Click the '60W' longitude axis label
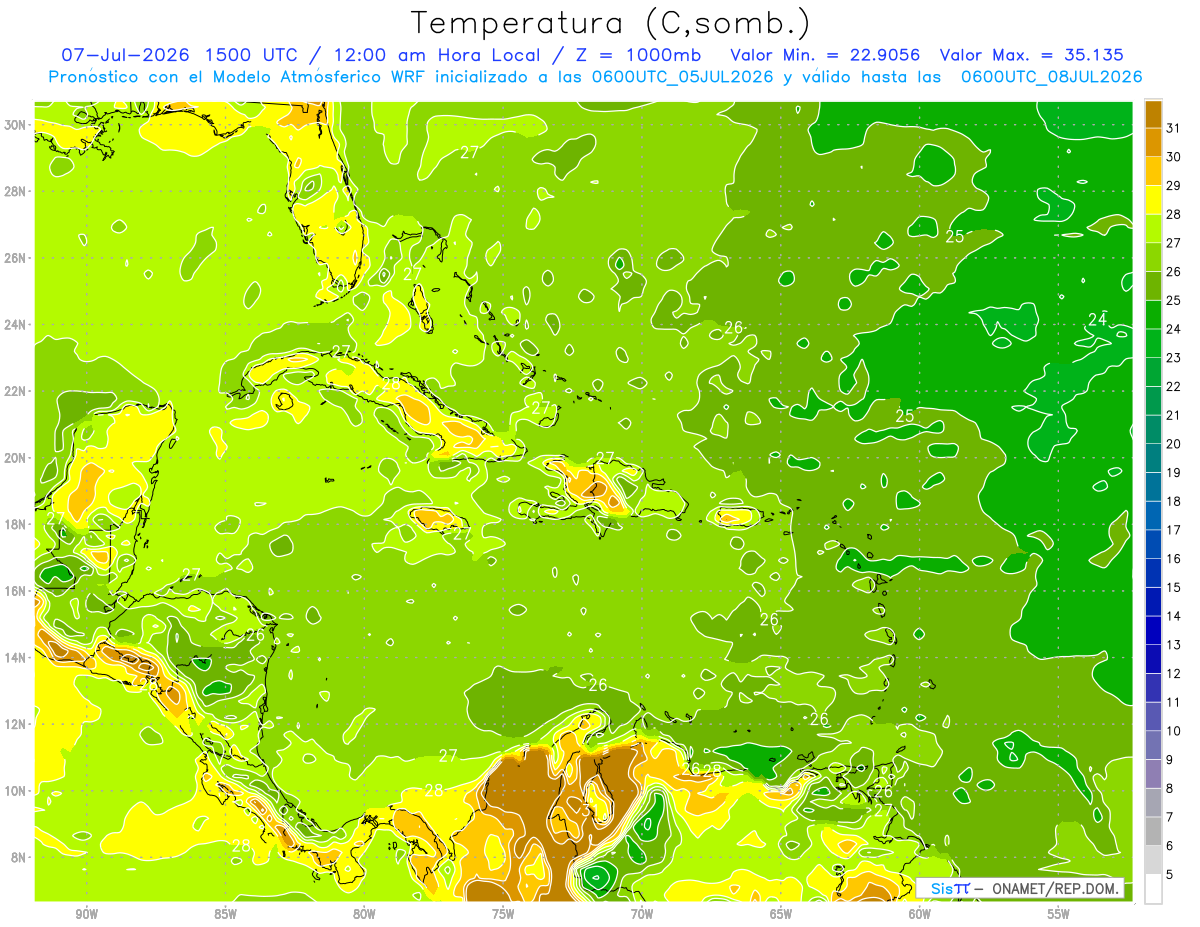Screen dimensions: 1200x927 coord(920,914)
